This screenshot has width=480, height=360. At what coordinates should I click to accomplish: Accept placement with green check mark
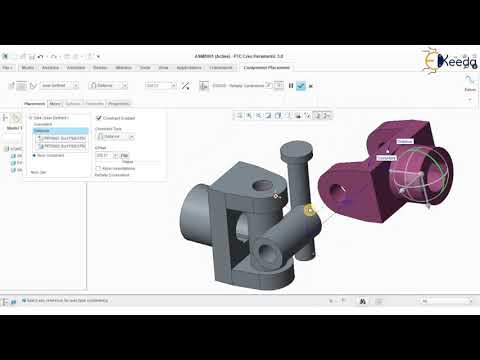301,86
